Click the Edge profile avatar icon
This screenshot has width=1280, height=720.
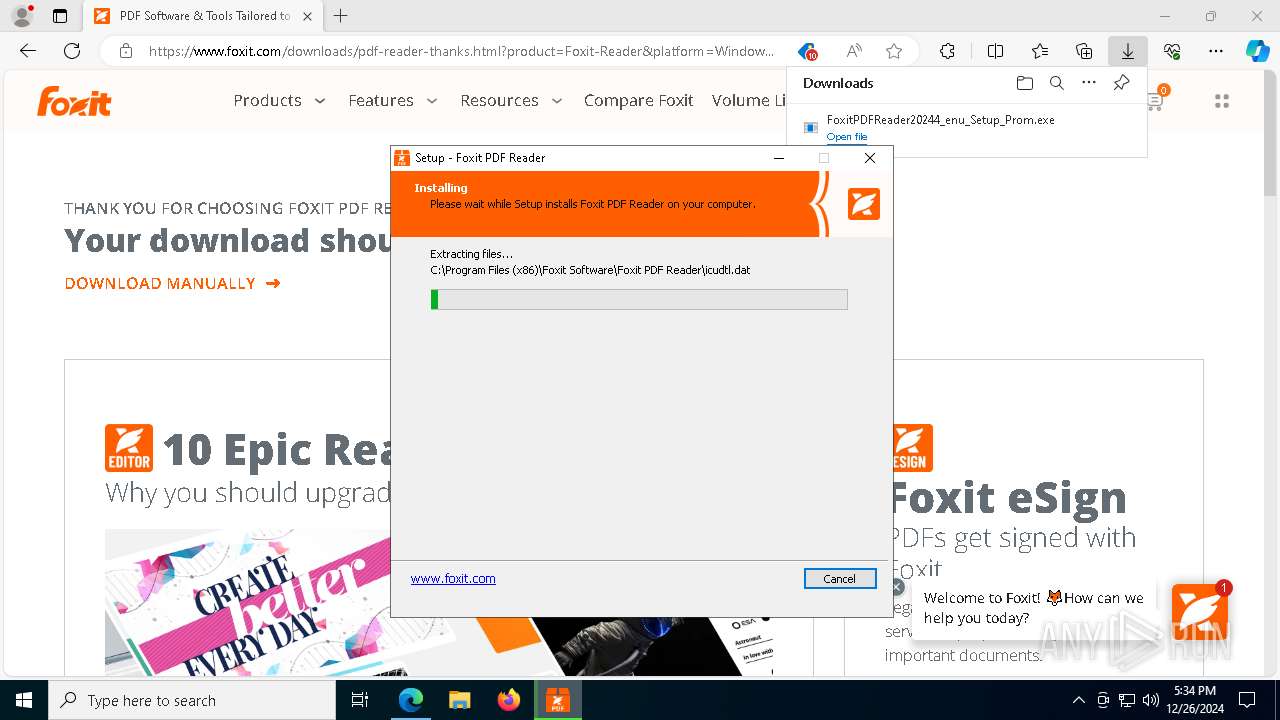[x=22, y=16]
